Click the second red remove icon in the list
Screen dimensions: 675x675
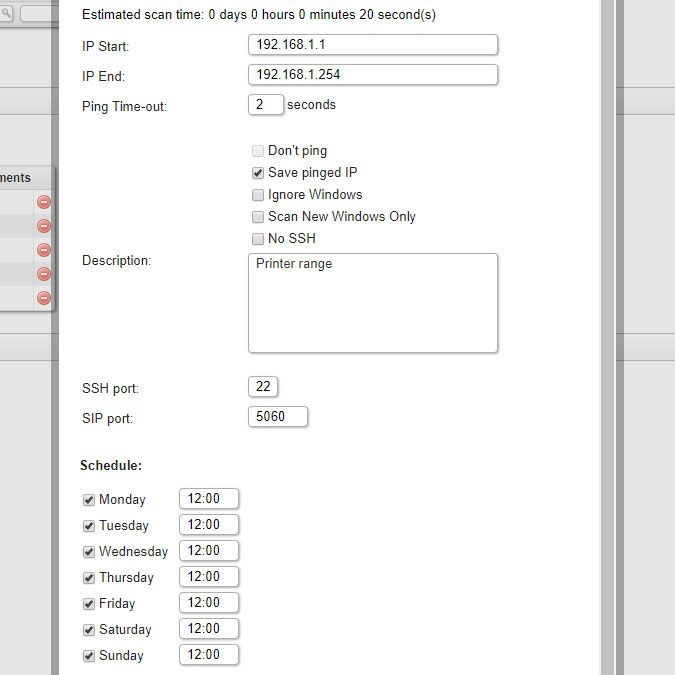tap(44, 226)
